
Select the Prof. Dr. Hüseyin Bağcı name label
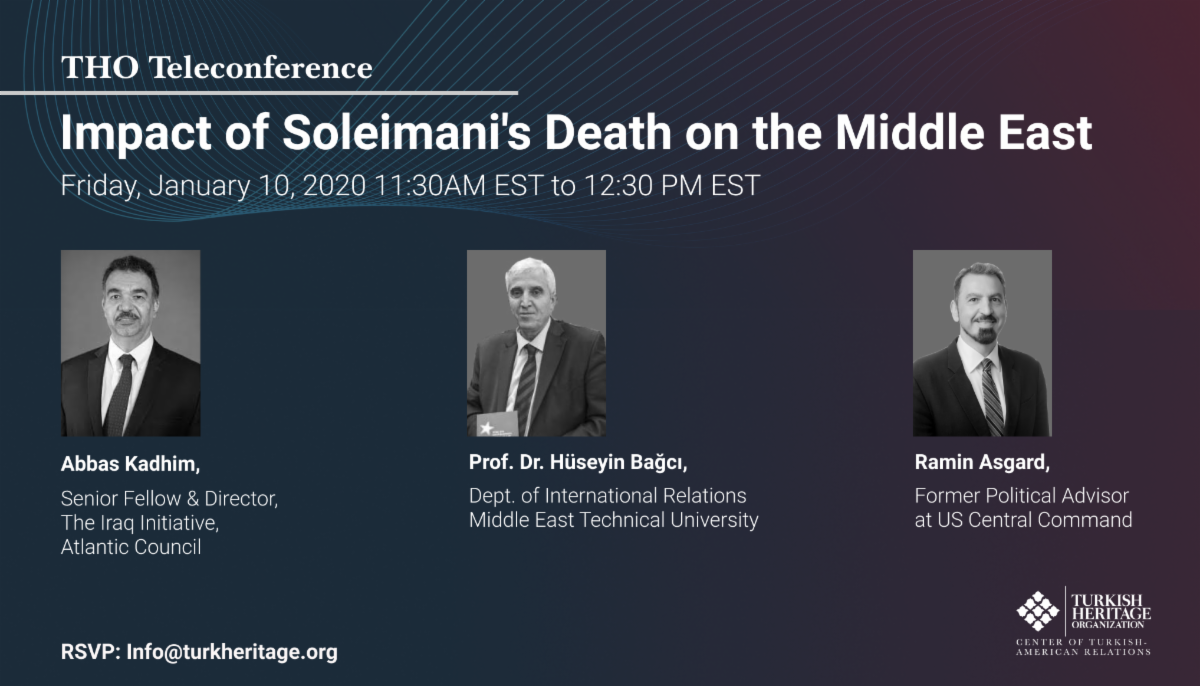pos(579,462)
